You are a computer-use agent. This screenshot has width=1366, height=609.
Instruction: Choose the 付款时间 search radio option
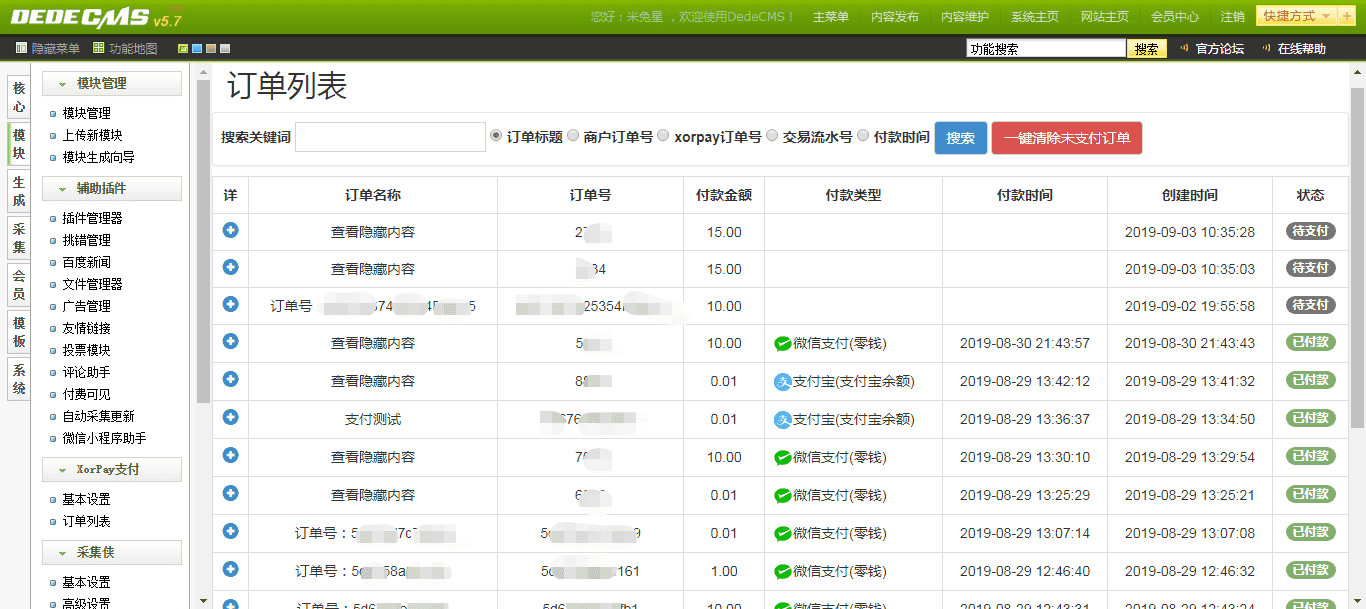click(x=863, y=136)
